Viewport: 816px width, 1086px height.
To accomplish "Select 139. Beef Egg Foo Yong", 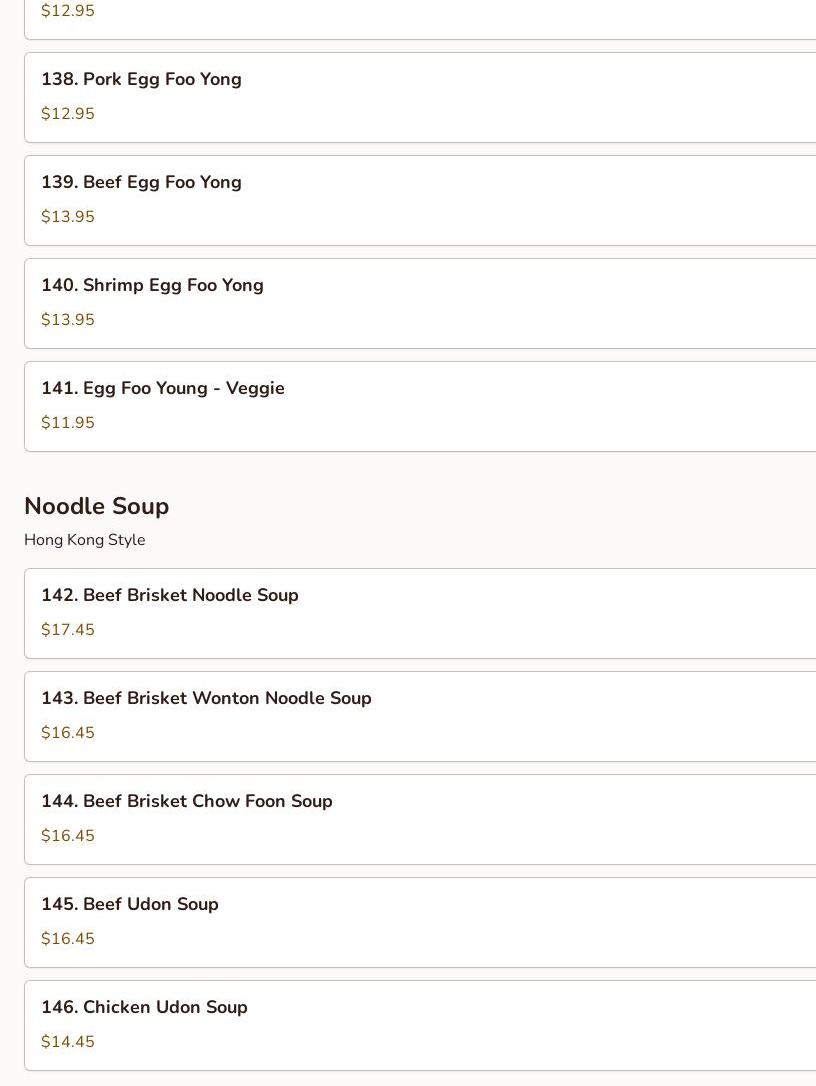I will (x=141, y=183).
